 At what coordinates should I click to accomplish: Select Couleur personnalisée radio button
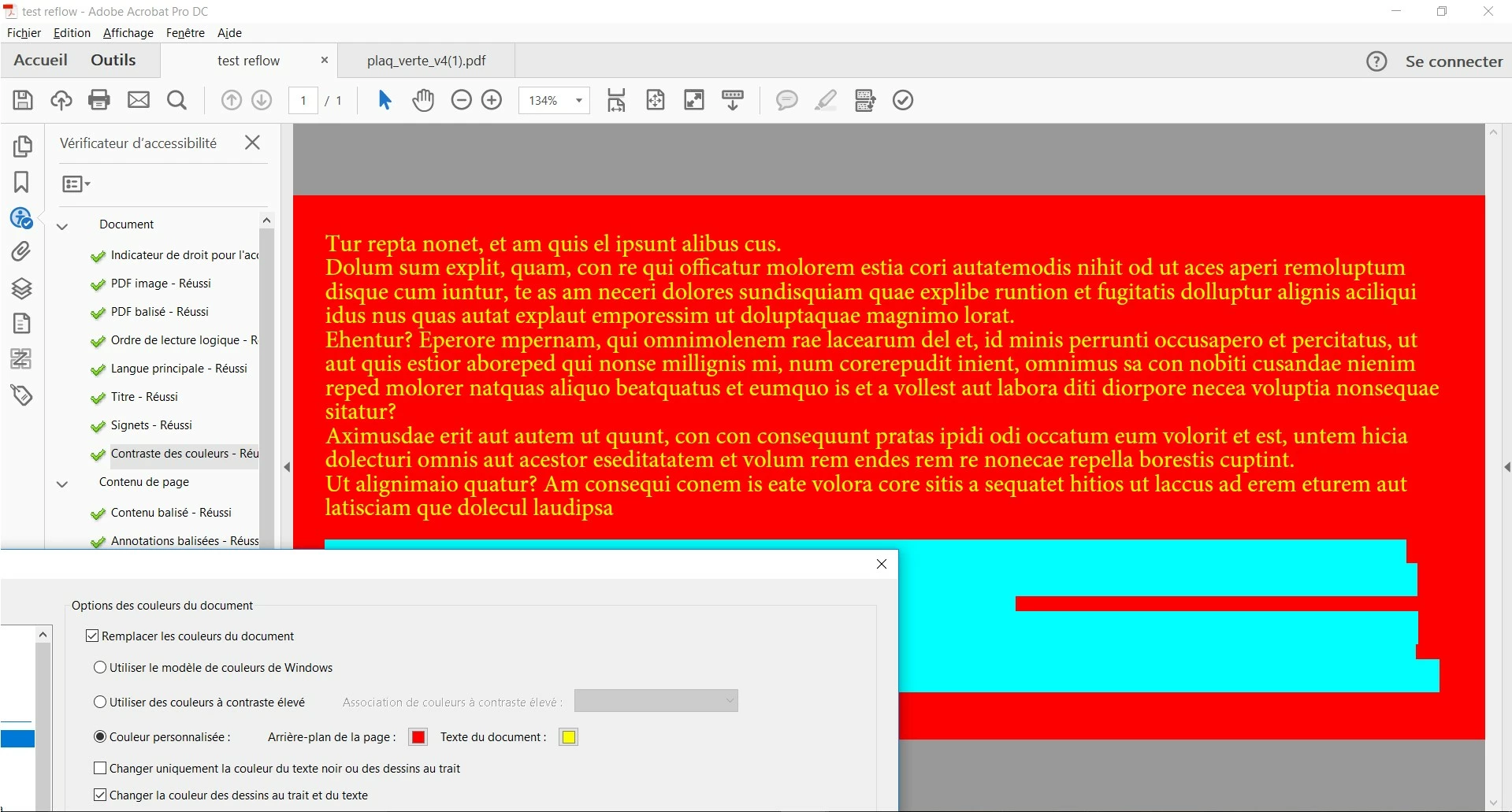coord(100,736)
